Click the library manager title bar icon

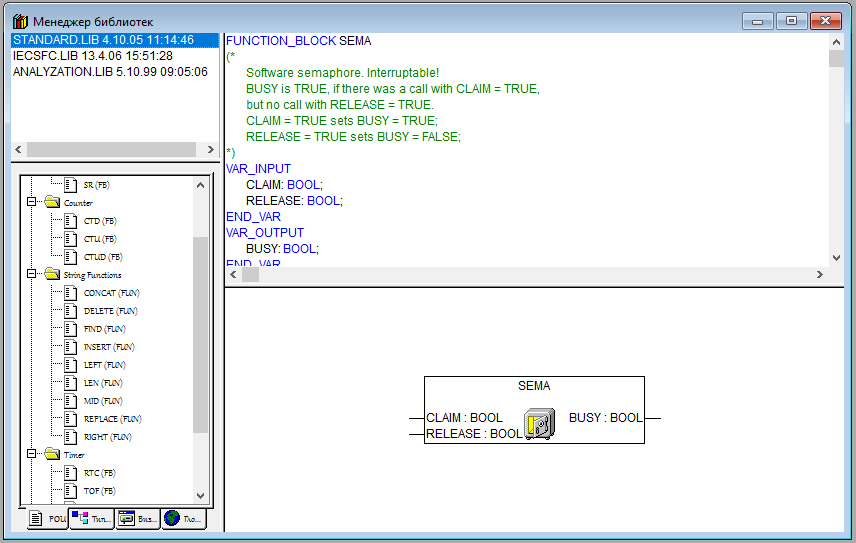[20, 21]
